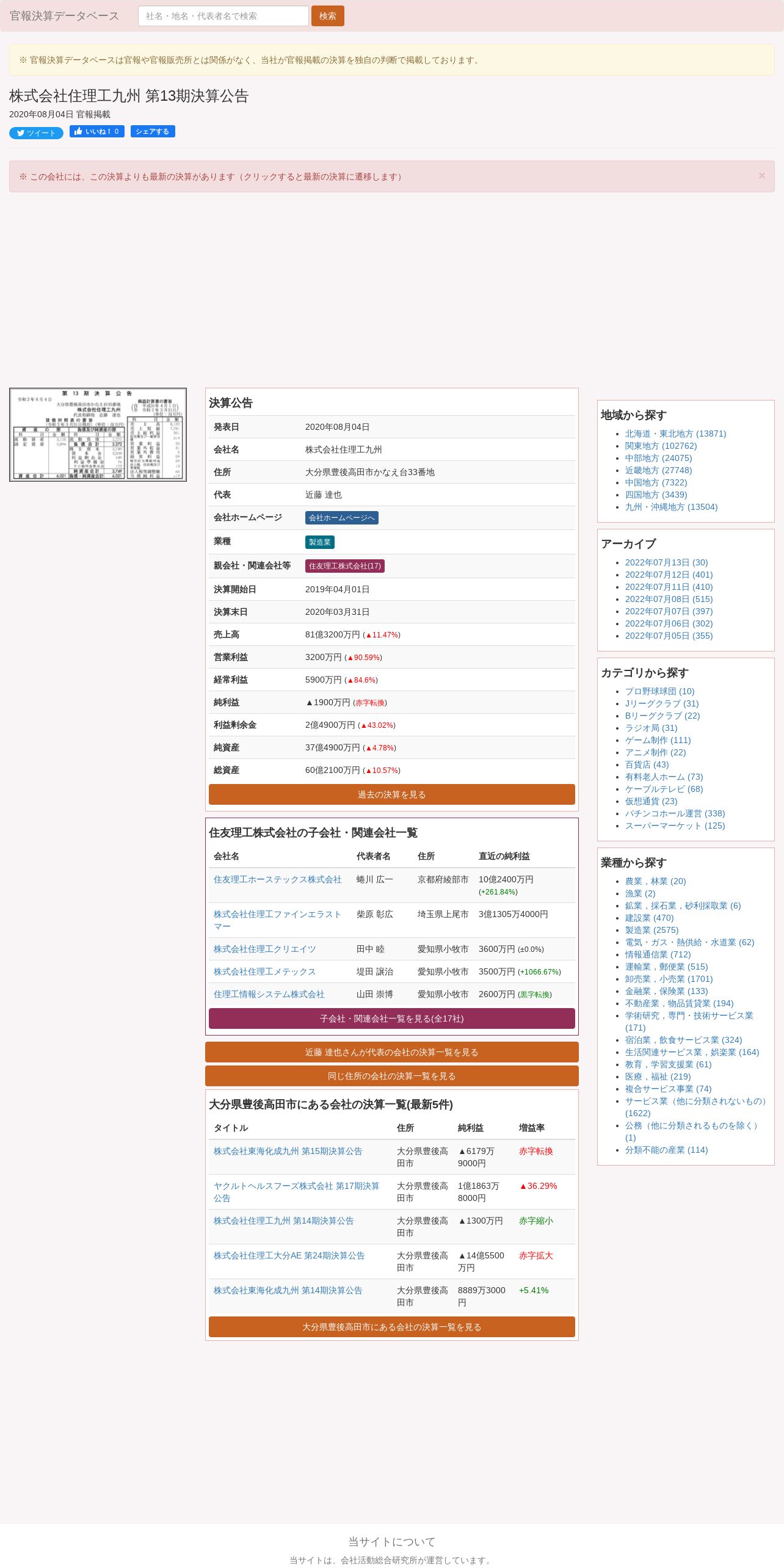Open 株式会社住理工九州 第14期決算公告
This screenshot has height=1568, width=784.
coord(283,1221)
